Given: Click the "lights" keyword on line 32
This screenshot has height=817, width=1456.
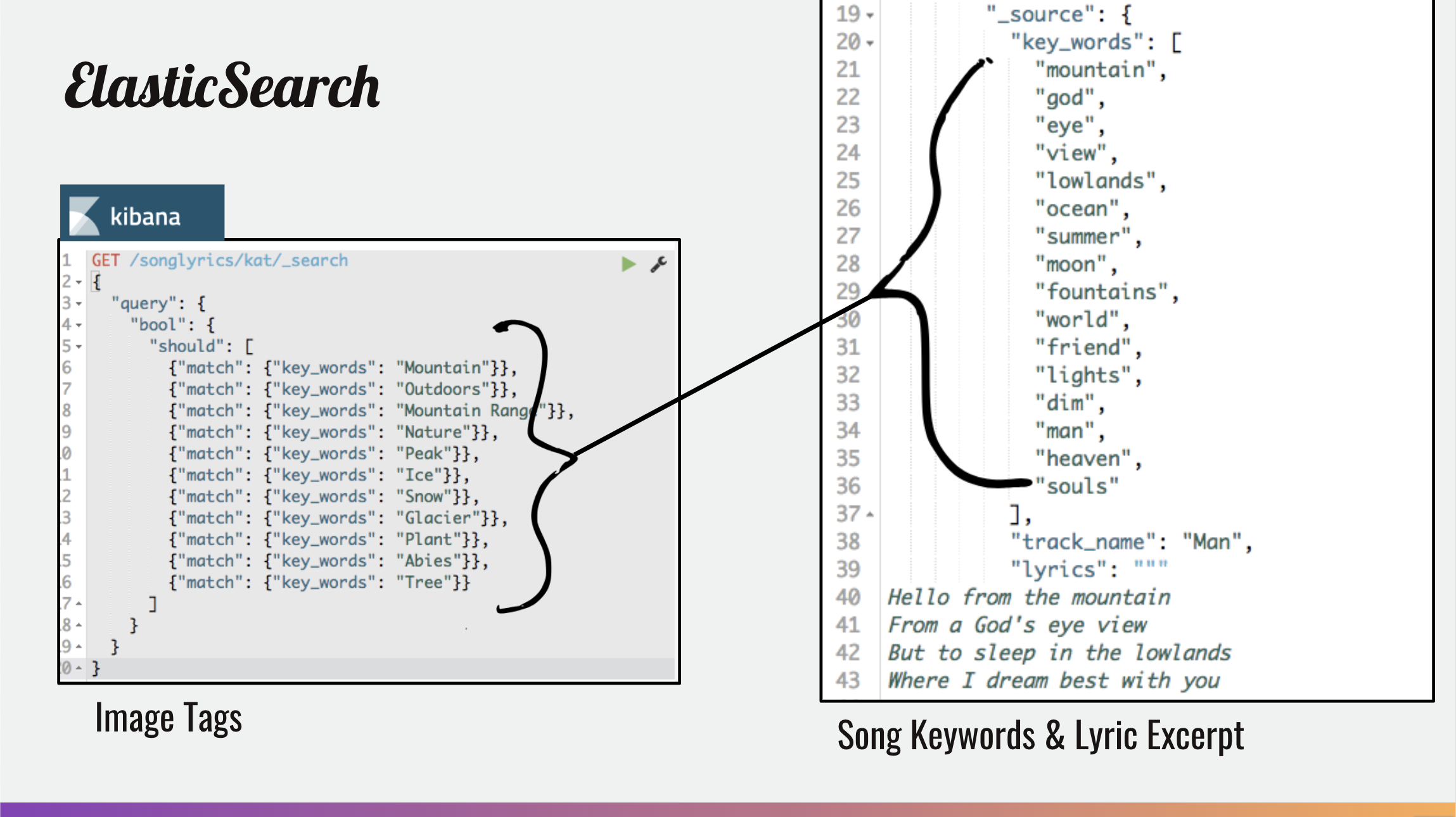Looking at the screenshot, I should tap(1083, 375).
